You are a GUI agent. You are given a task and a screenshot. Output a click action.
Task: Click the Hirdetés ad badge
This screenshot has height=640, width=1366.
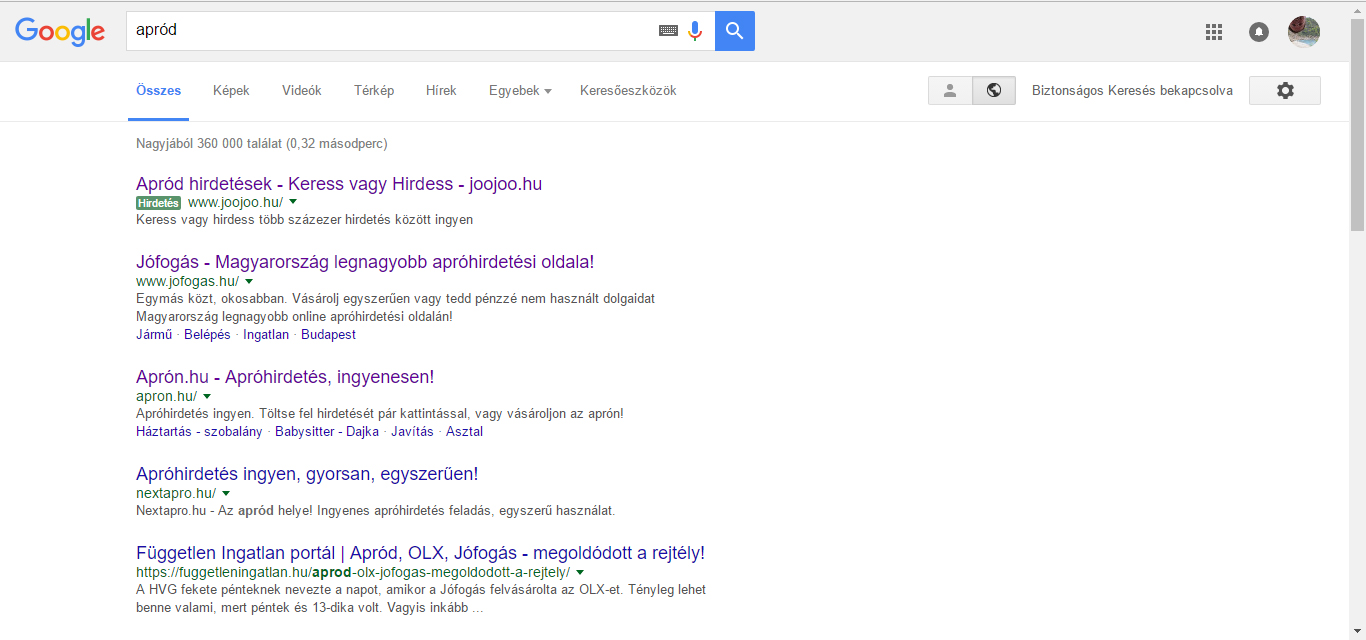pyautogui.click(x=159, y=203)
